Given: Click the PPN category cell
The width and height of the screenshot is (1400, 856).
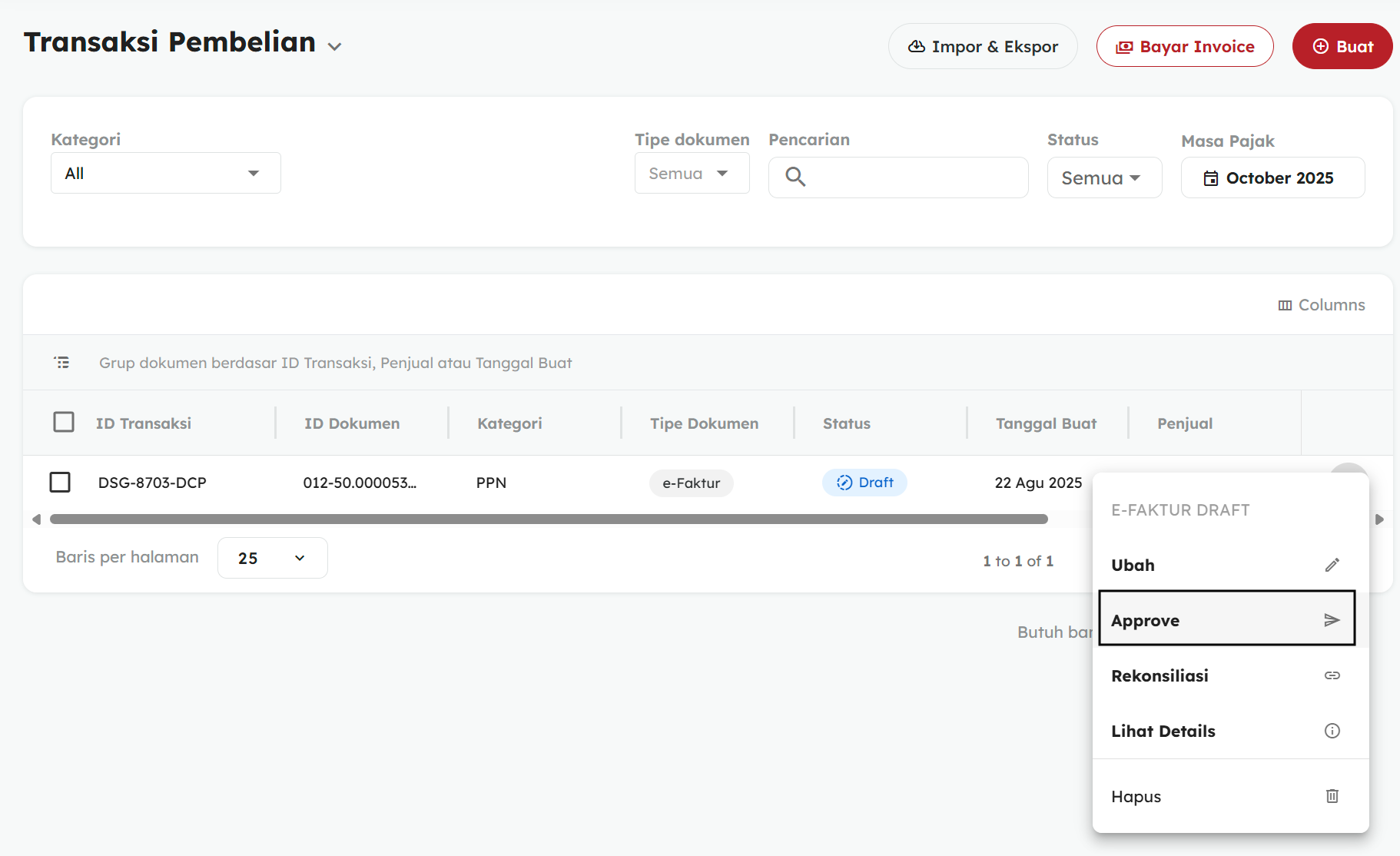Looking at the screenshot, I should pyautogui.click(x=491, y=483).
